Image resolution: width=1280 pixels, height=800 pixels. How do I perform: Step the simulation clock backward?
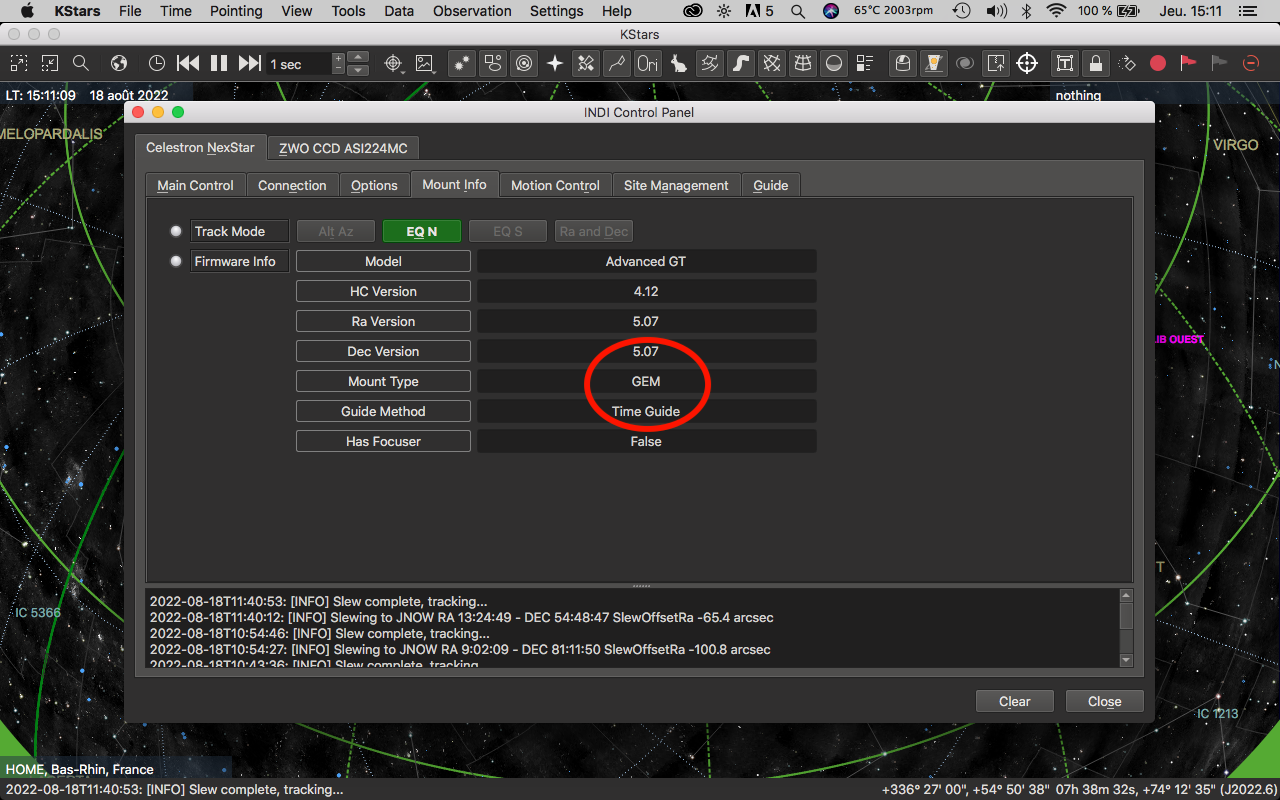click(188, 63)
